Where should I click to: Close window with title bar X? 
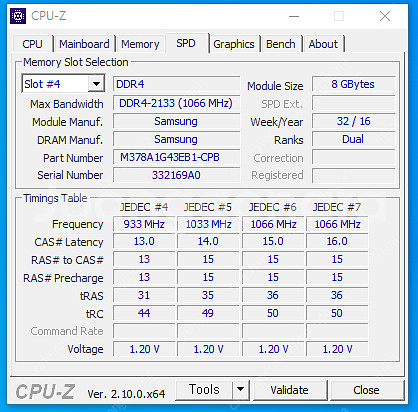(x=385, y=16)
